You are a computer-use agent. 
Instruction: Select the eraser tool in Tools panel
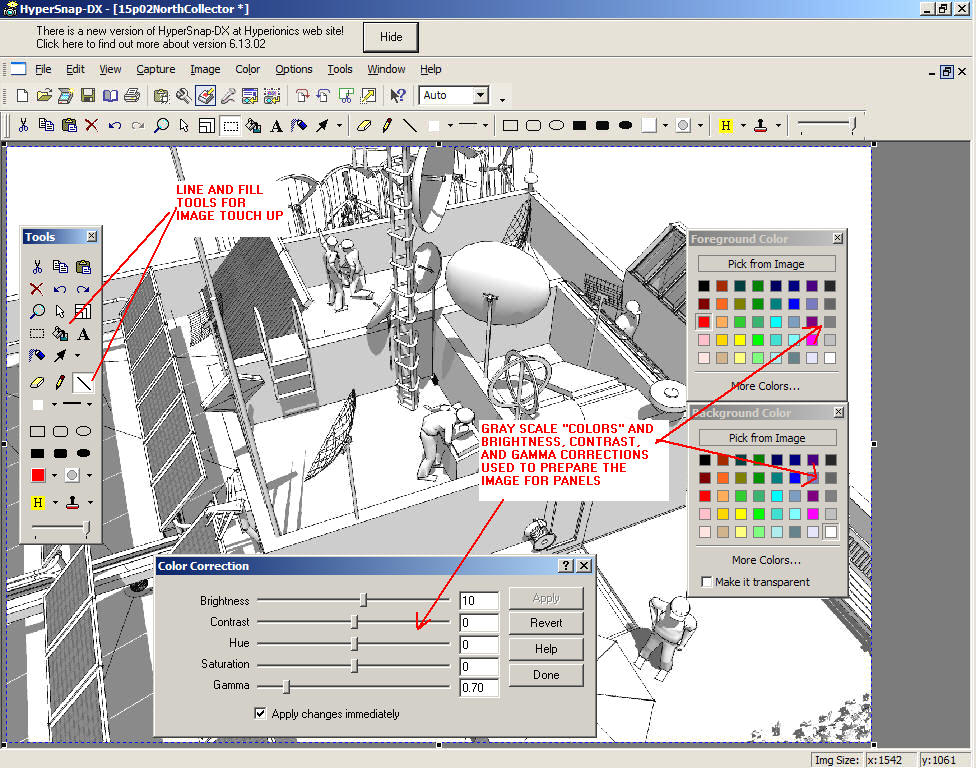point(37,383)
